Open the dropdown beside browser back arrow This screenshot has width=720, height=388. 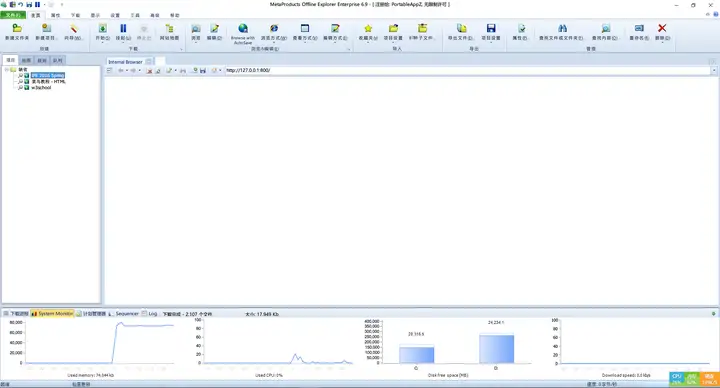tap(127, 71)
